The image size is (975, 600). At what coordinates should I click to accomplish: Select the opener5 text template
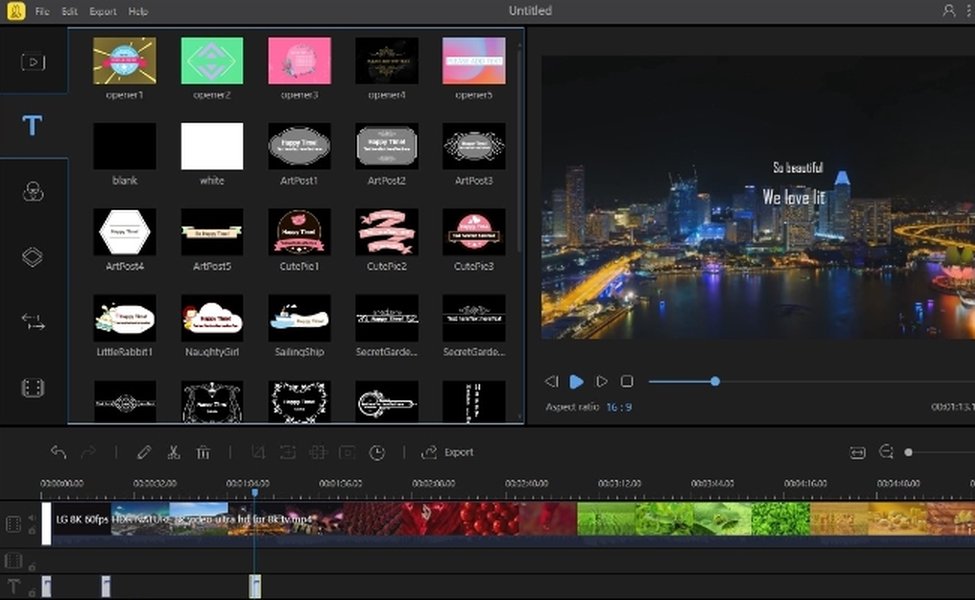(474, 61)
